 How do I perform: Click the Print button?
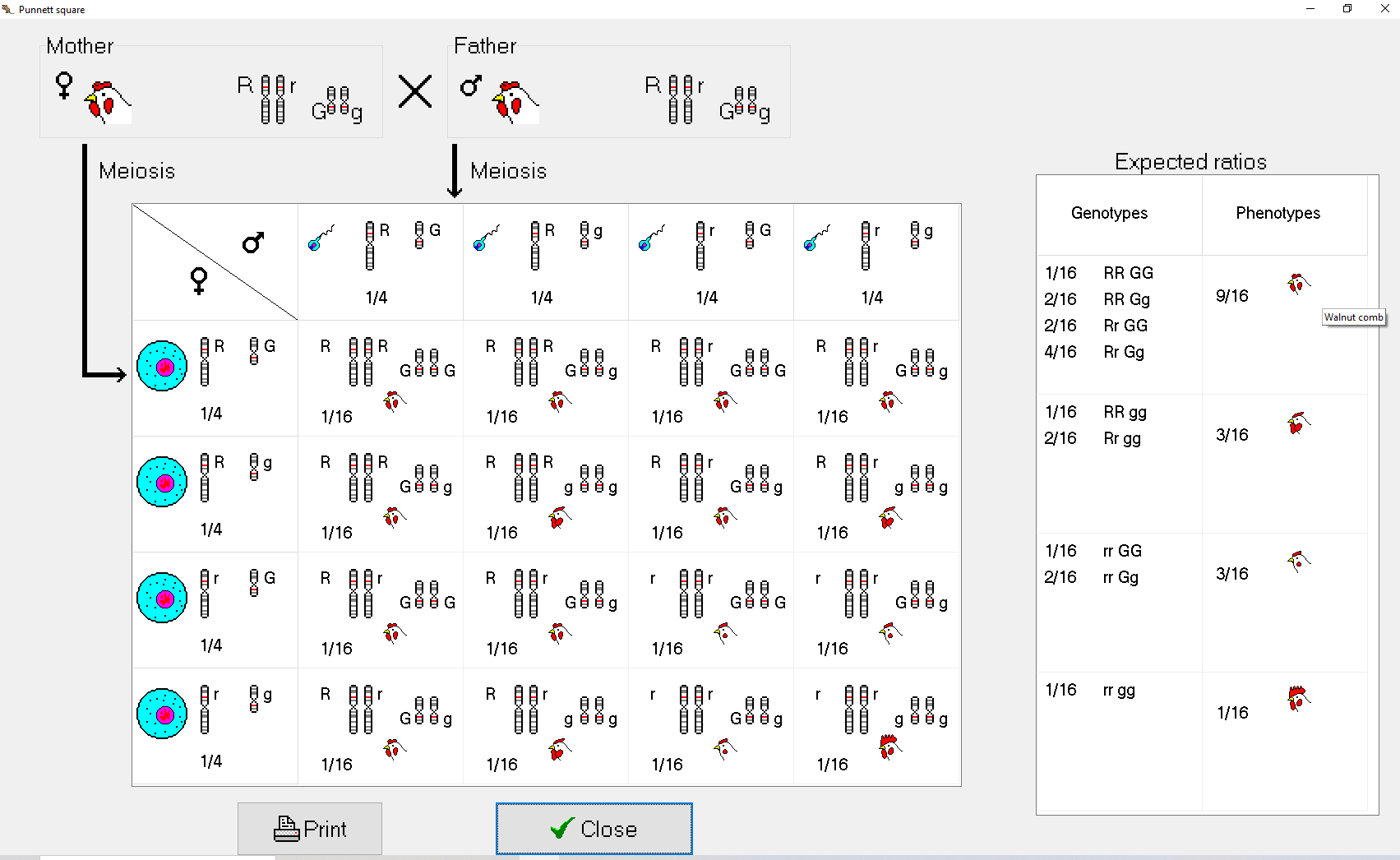(x=310, y=829)
